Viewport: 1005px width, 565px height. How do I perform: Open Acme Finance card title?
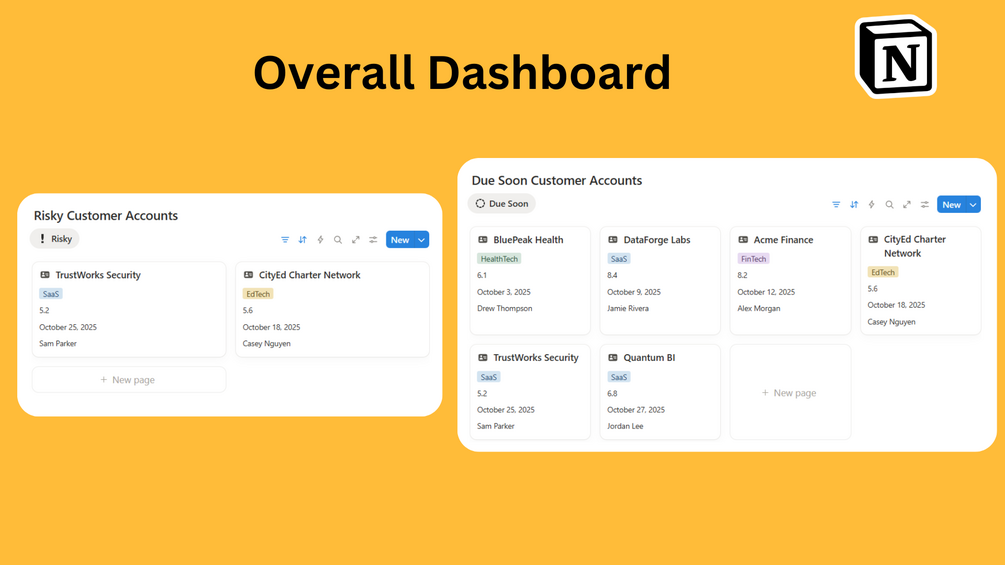tap(783, 240)
